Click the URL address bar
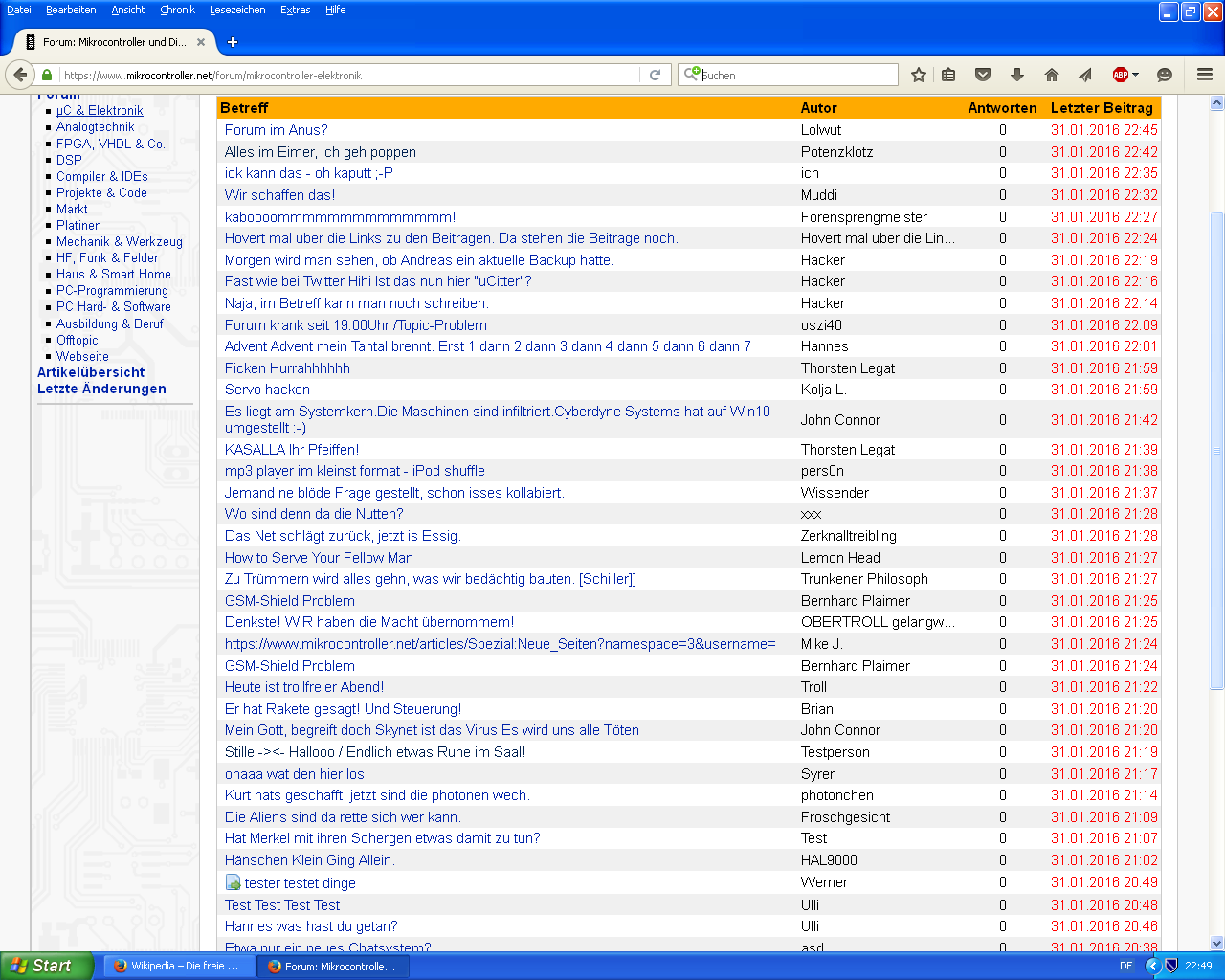 click(x=349, y=75)
